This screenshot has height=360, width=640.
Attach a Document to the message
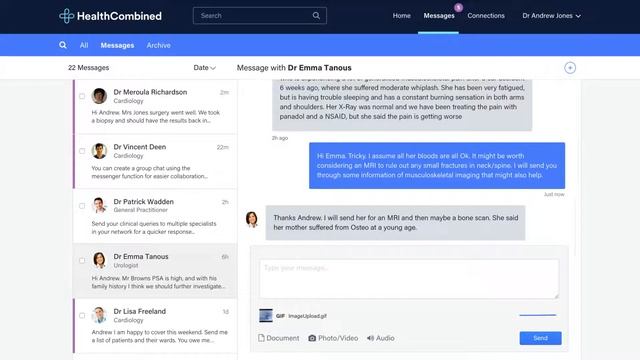[278, 338]
